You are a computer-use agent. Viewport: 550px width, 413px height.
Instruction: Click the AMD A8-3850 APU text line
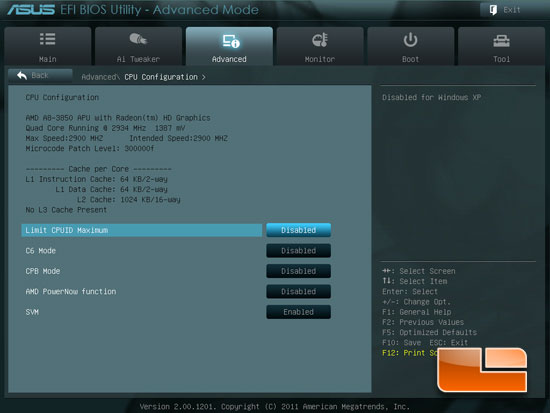click(118, 118)
